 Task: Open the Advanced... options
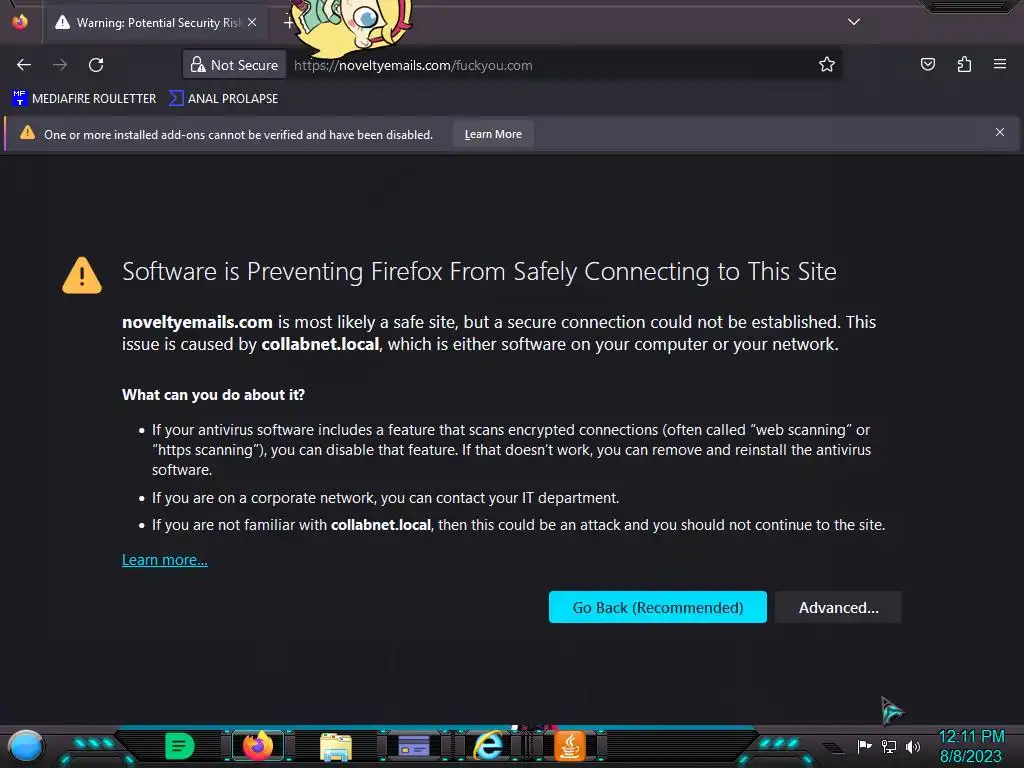click(839, 607)
